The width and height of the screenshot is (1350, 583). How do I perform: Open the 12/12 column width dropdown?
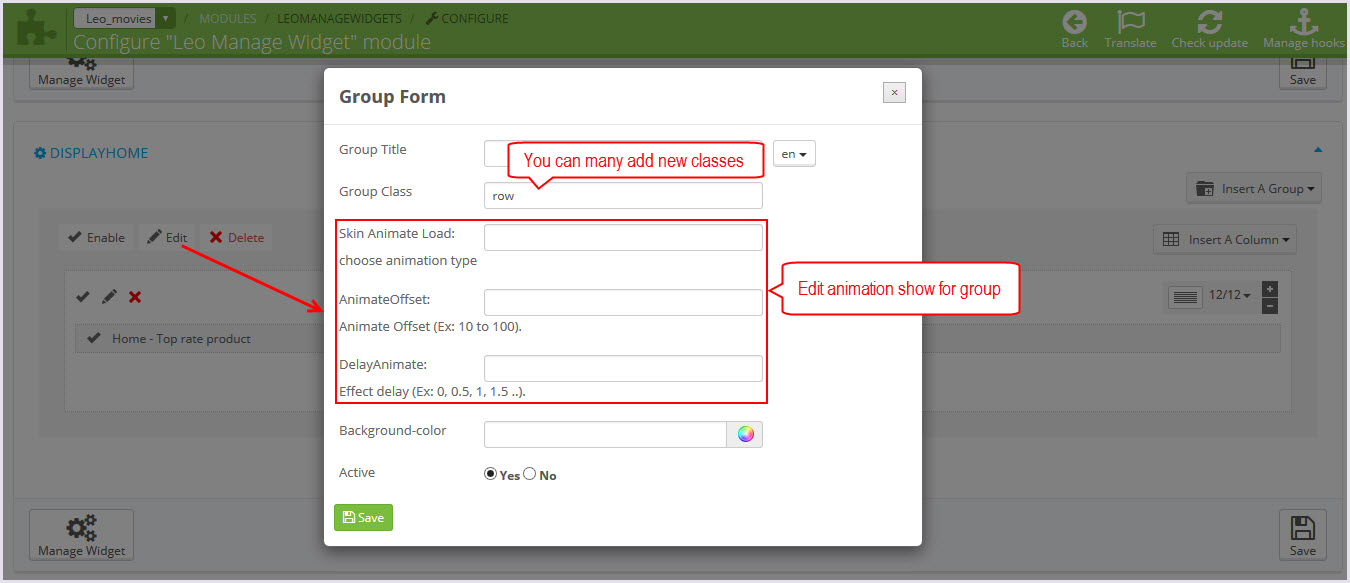click(x=1230, y=296)
